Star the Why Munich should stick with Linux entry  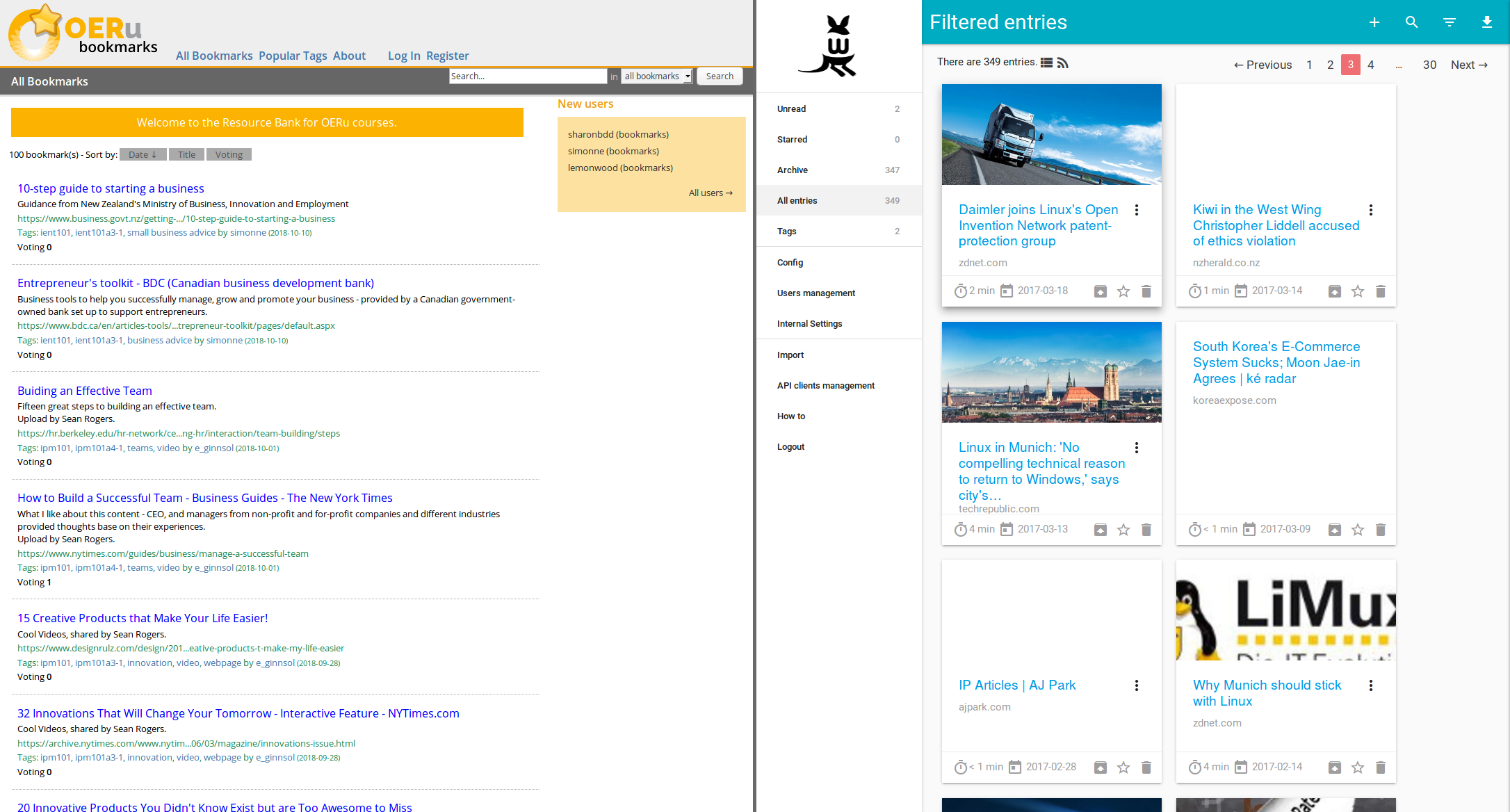point(1358,768)
